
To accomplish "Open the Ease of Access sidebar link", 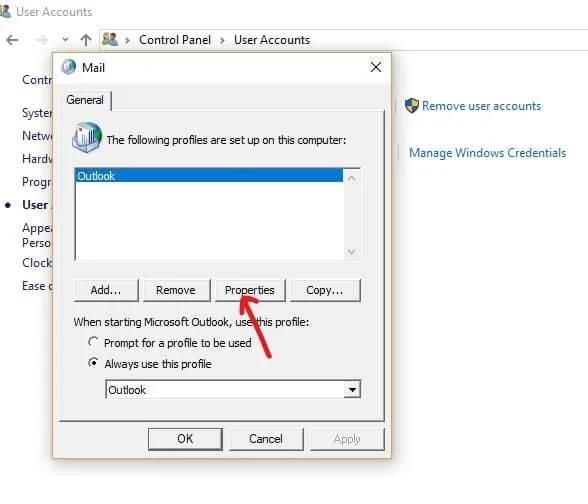I will pos(37,286).
